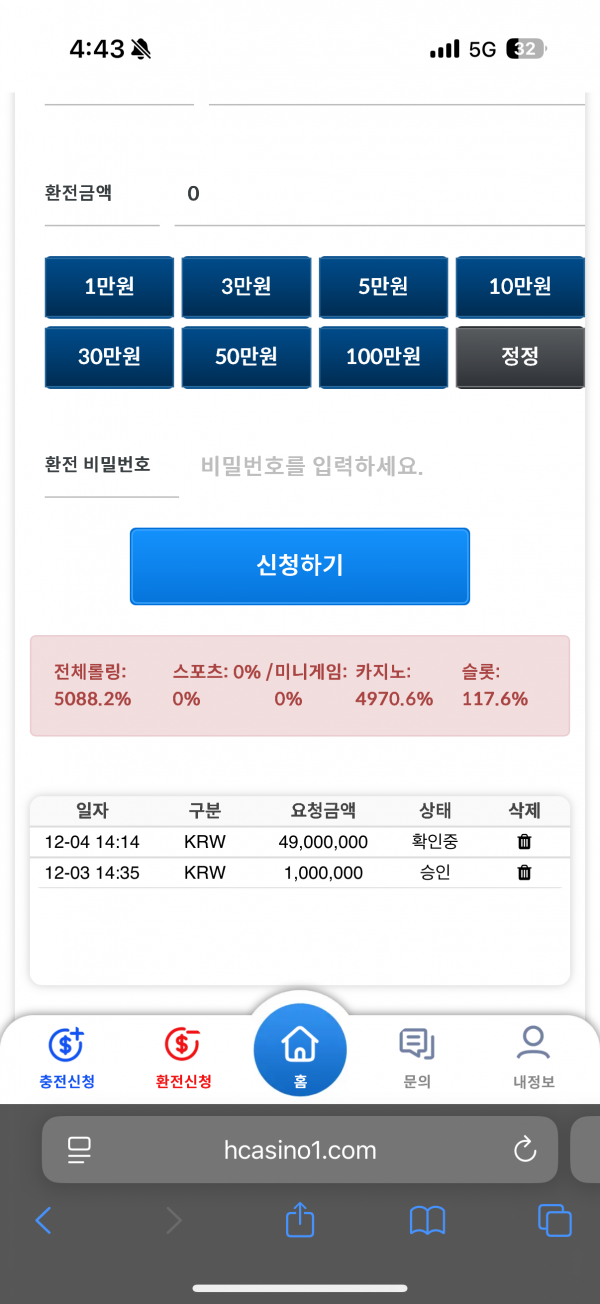Image resolution: width=600 pixels, height=1304 pixels.
Task: Delete the 49,000,000 KRW withdrawal request
Action: click(524, 842)
